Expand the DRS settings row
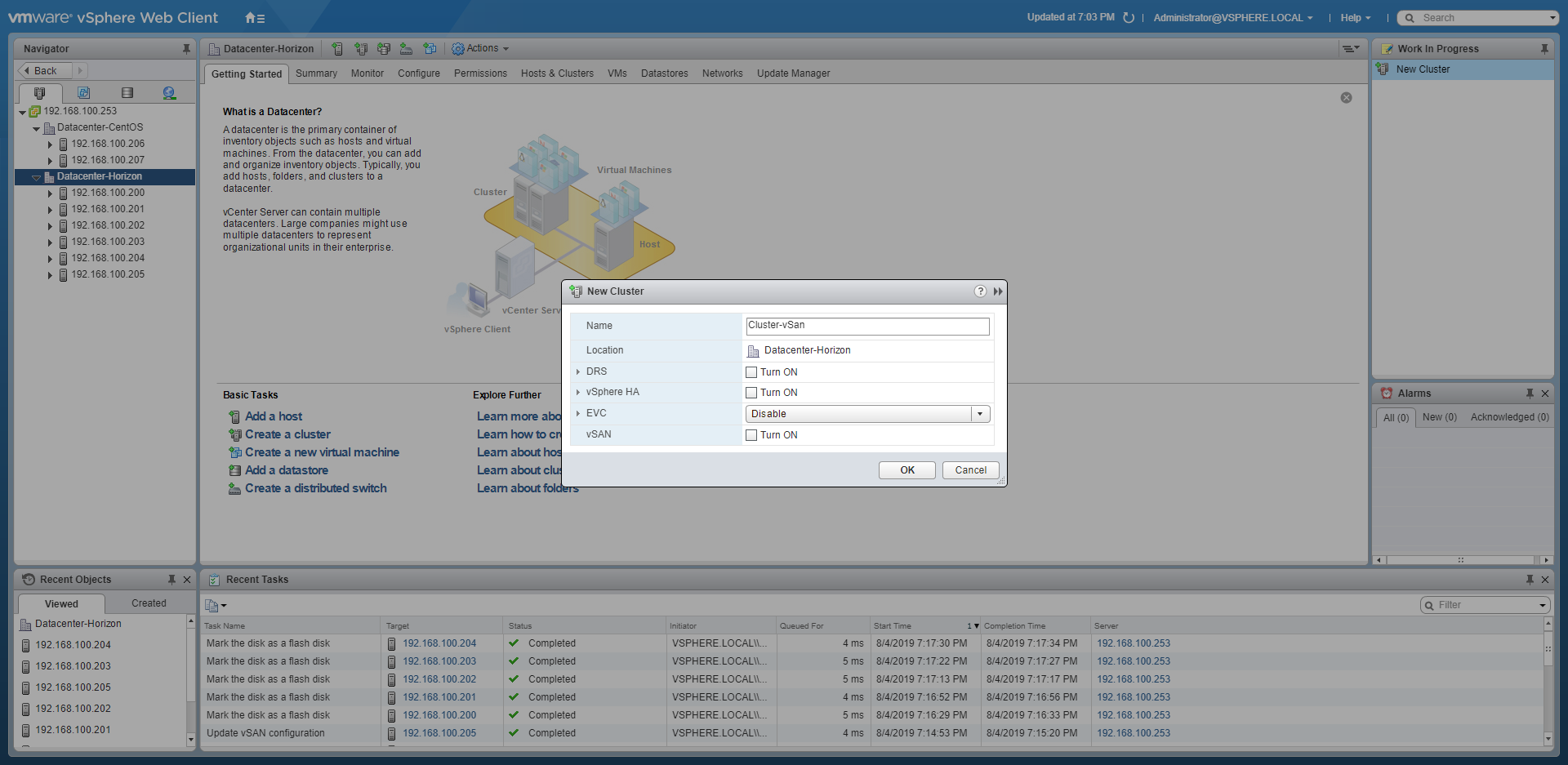This screenshot has height=765, width=1568. [x=578, y=372]
